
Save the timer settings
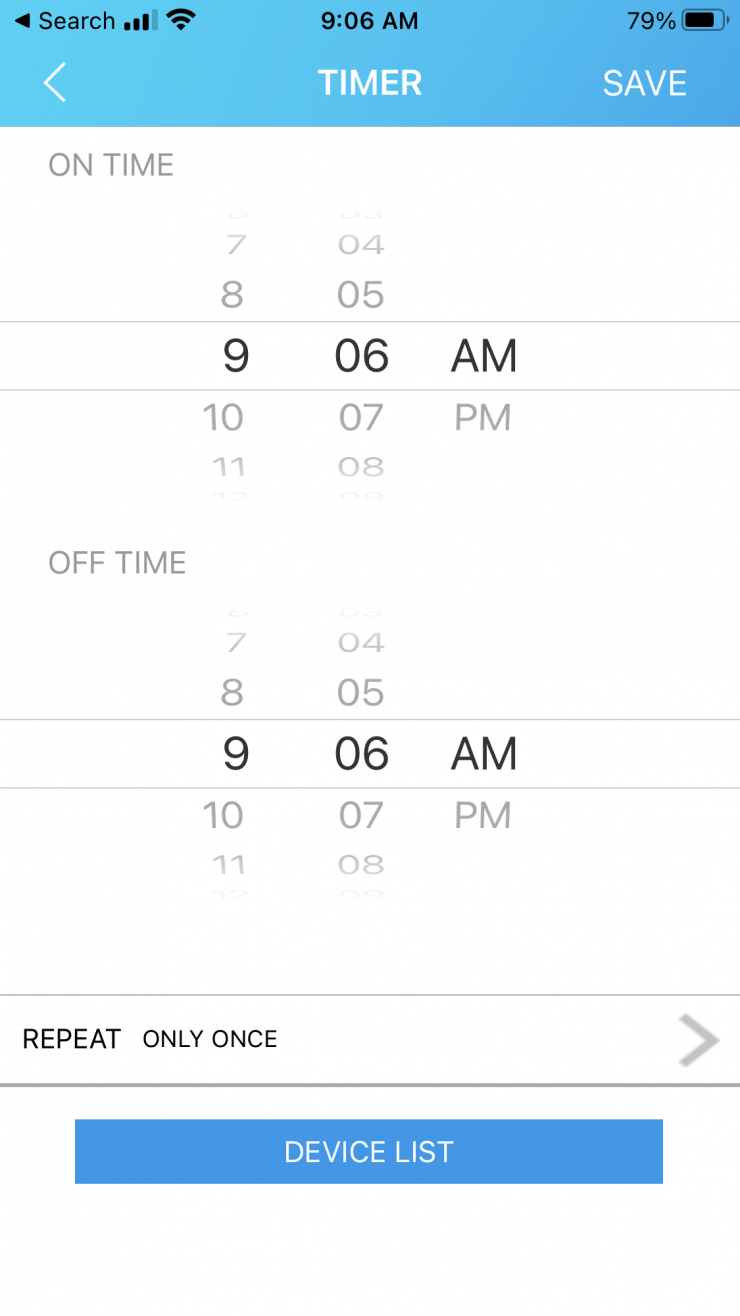[x=644, y=83]
